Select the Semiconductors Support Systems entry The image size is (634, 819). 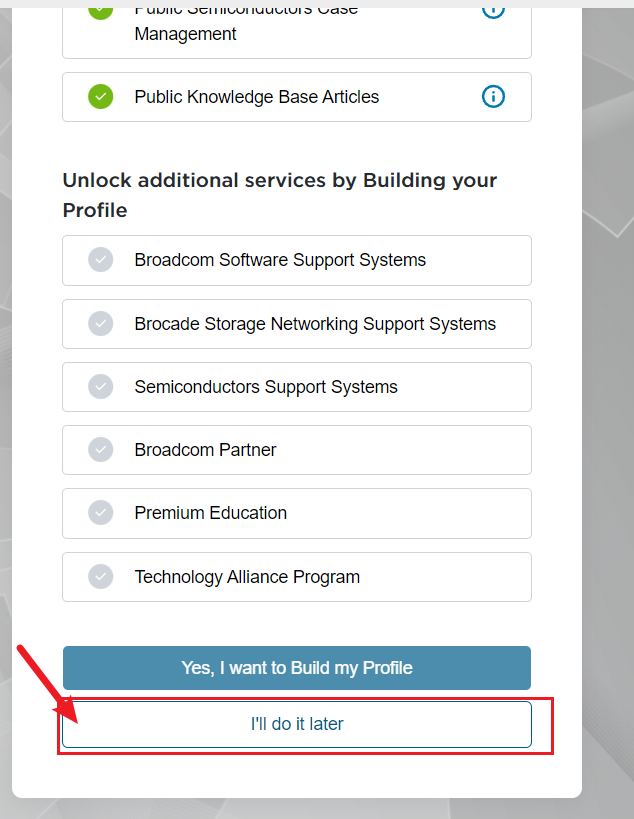click(296, 386)
